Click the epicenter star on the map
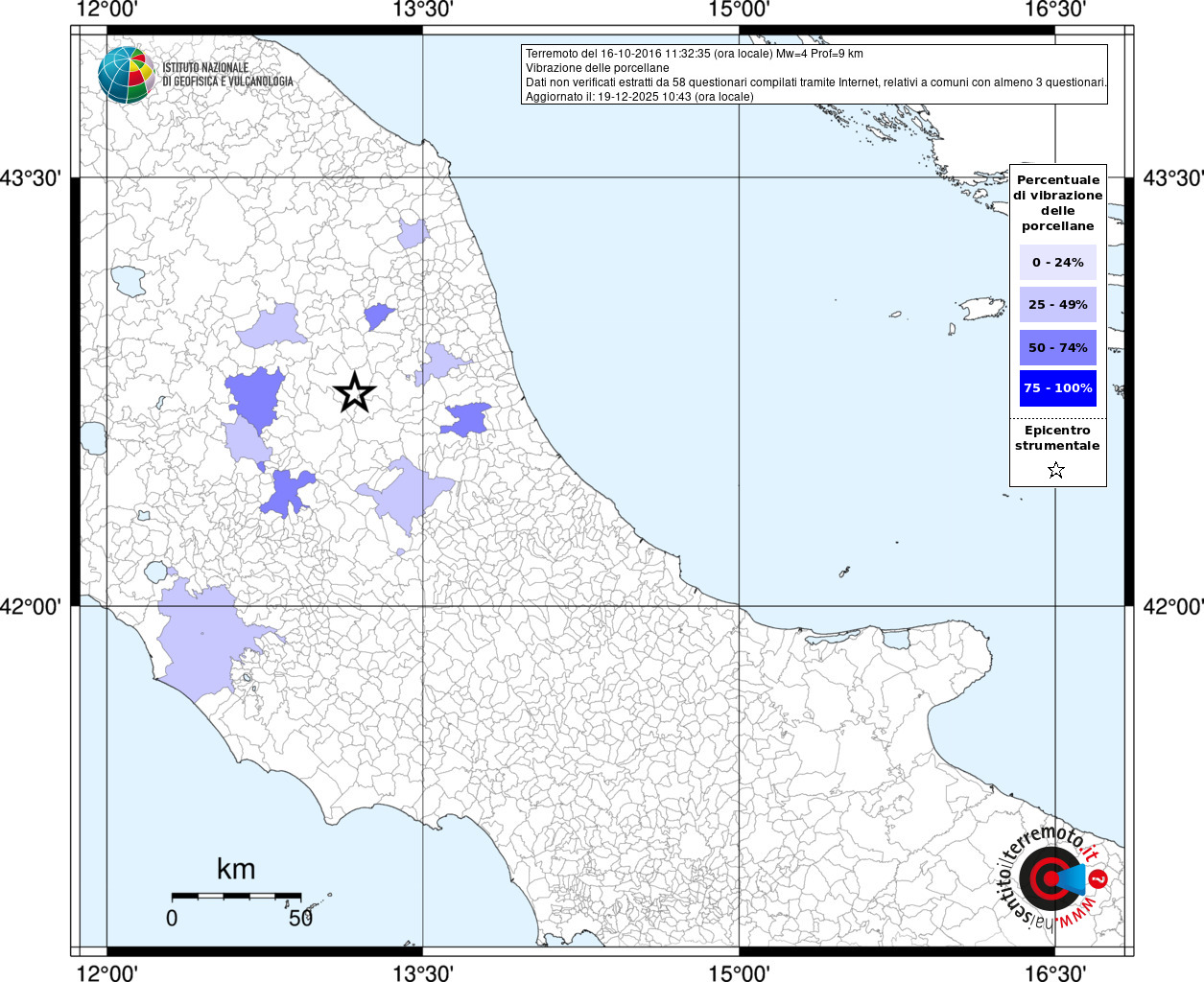1204x982 pixels. click(x=355, y=392)
